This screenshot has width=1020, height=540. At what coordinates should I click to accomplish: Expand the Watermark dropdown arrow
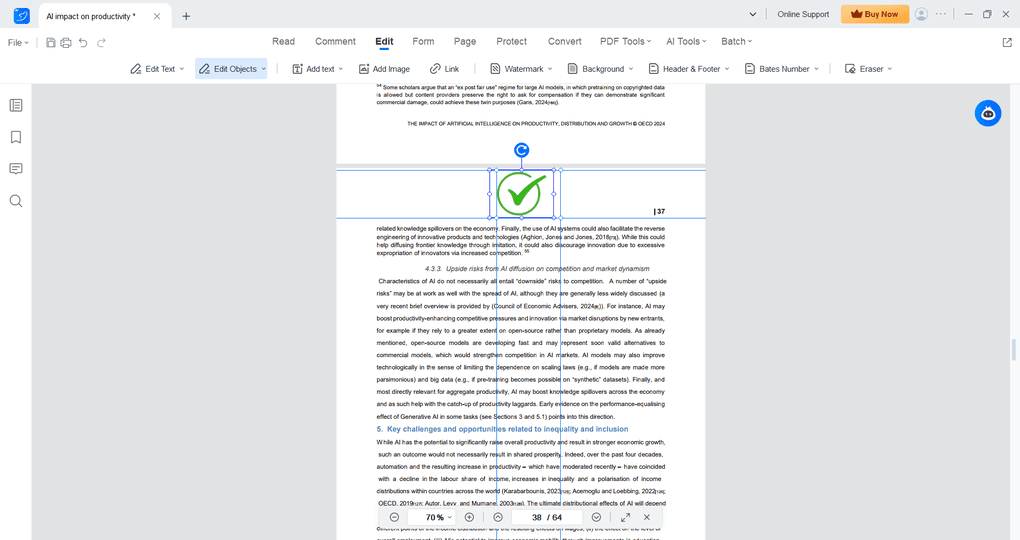click(550, 69)
